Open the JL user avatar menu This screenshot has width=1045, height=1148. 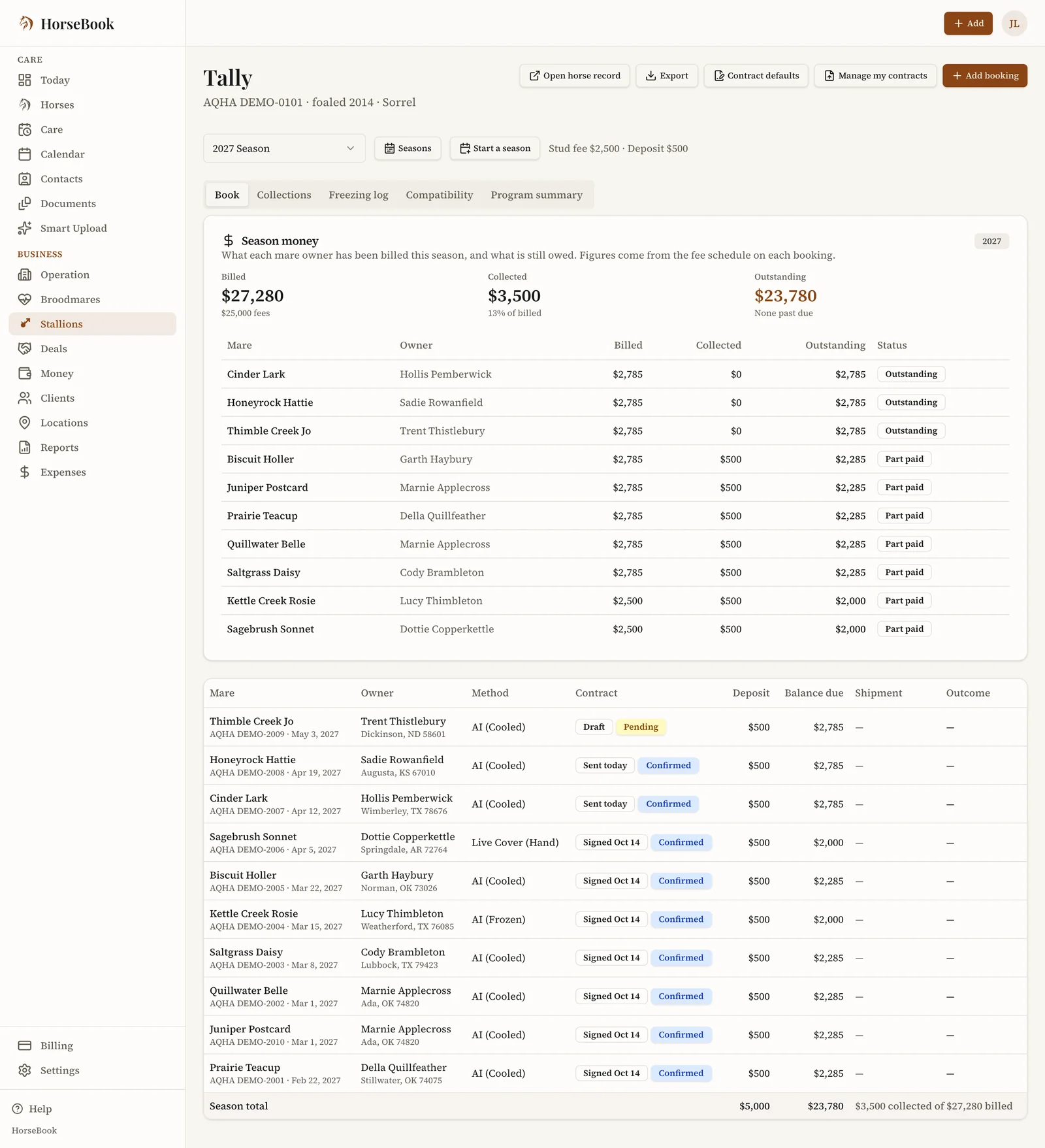click(1014, 24)
